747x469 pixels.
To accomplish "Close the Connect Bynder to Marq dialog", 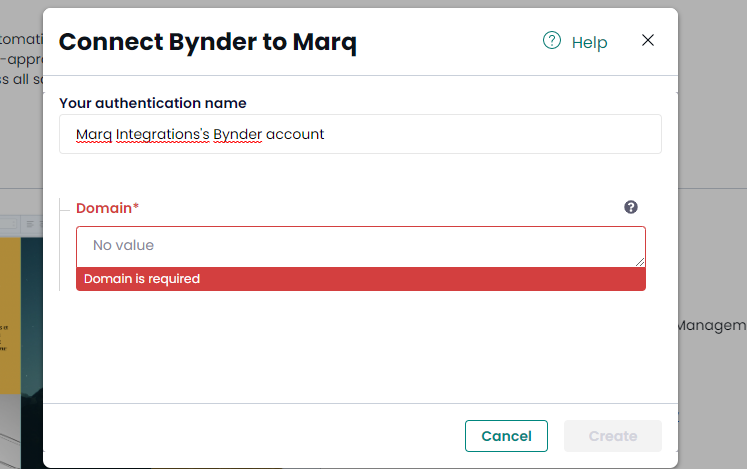I will tap(648, 40).
